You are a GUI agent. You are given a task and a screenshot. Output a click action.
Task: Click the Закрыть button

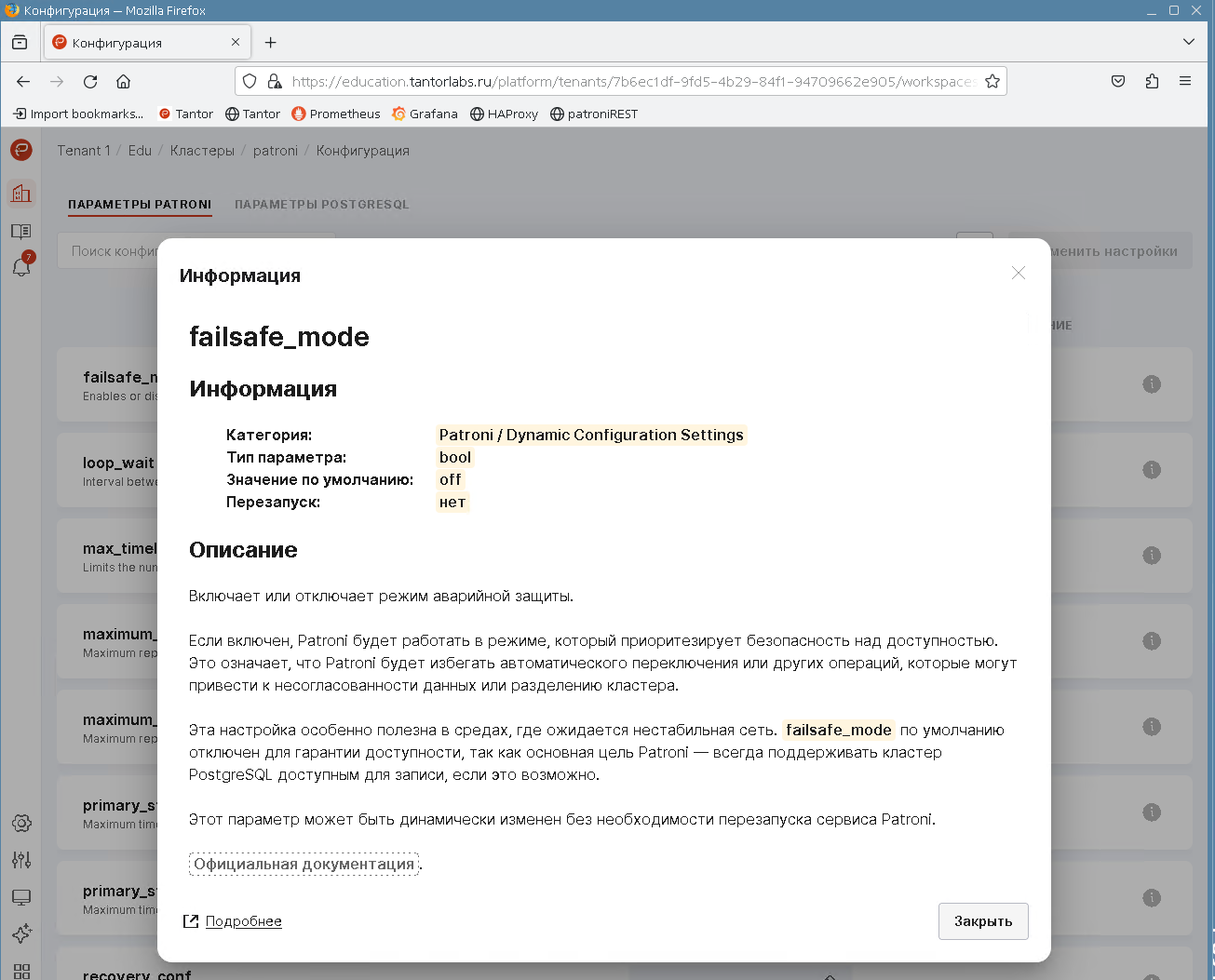(982, 920)
